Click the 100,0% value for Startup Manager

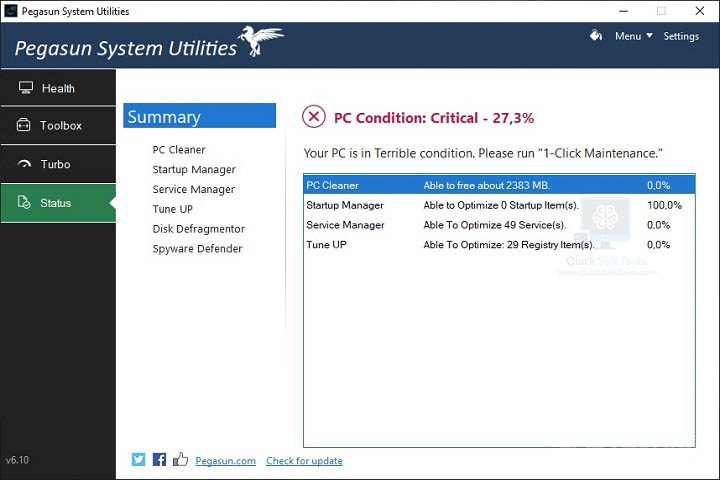tap(664, 205)
